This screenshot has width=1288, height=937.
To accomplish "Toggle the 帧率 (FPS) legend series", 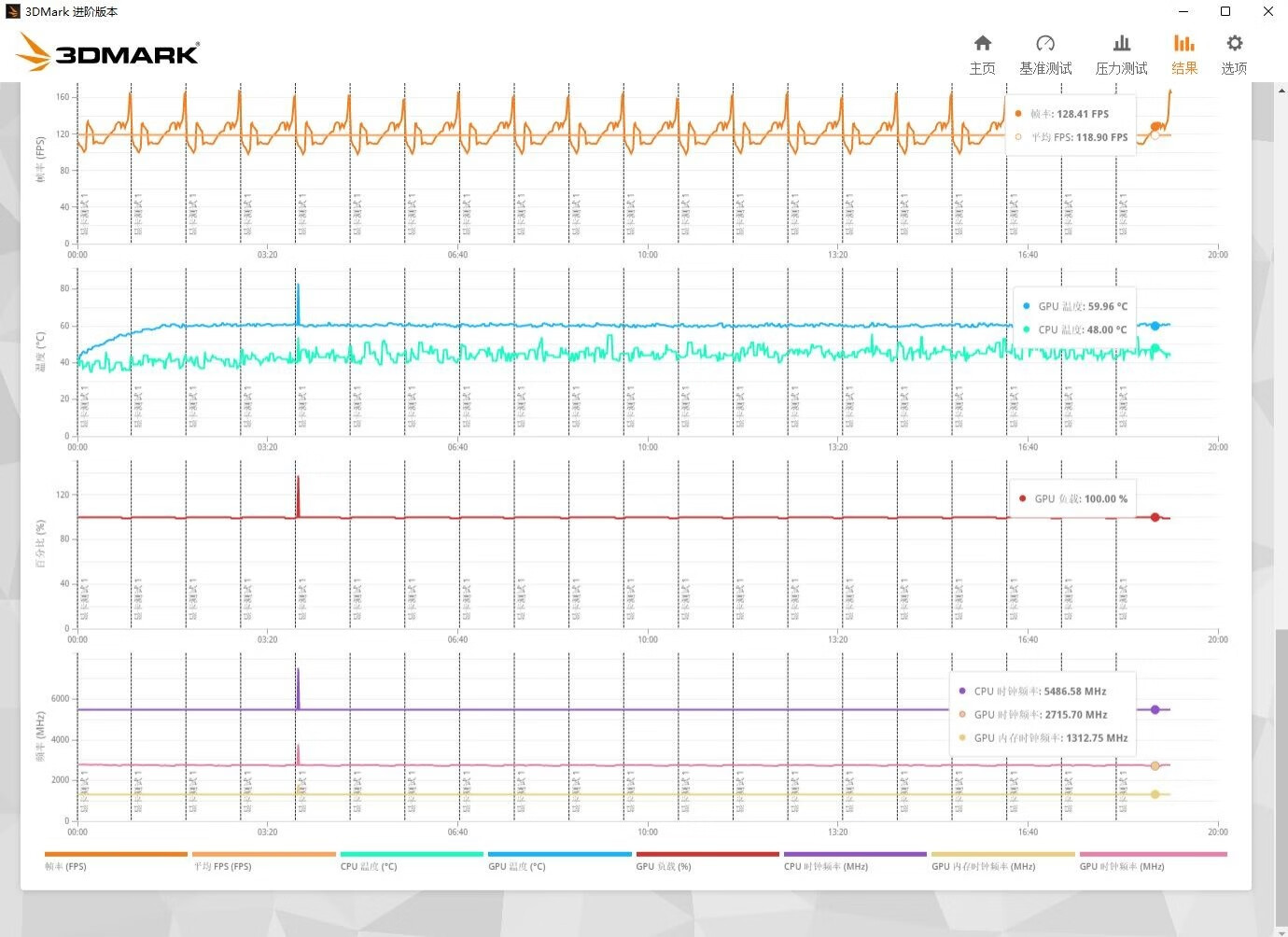I will coord(116,860).
